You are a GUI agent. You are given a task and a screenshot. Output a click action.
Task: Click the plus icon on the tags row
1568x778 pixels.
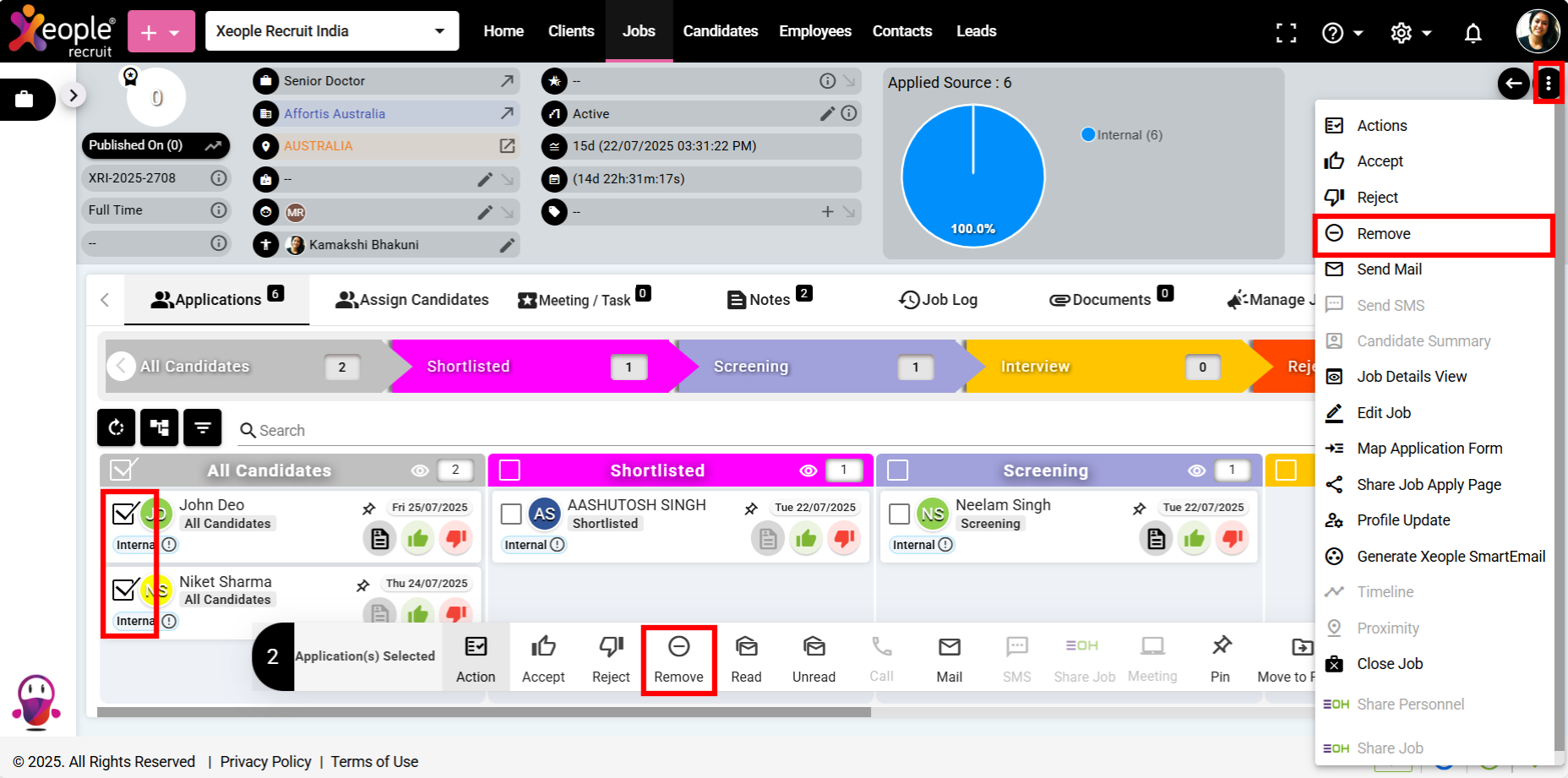click(x=828, y=212)
